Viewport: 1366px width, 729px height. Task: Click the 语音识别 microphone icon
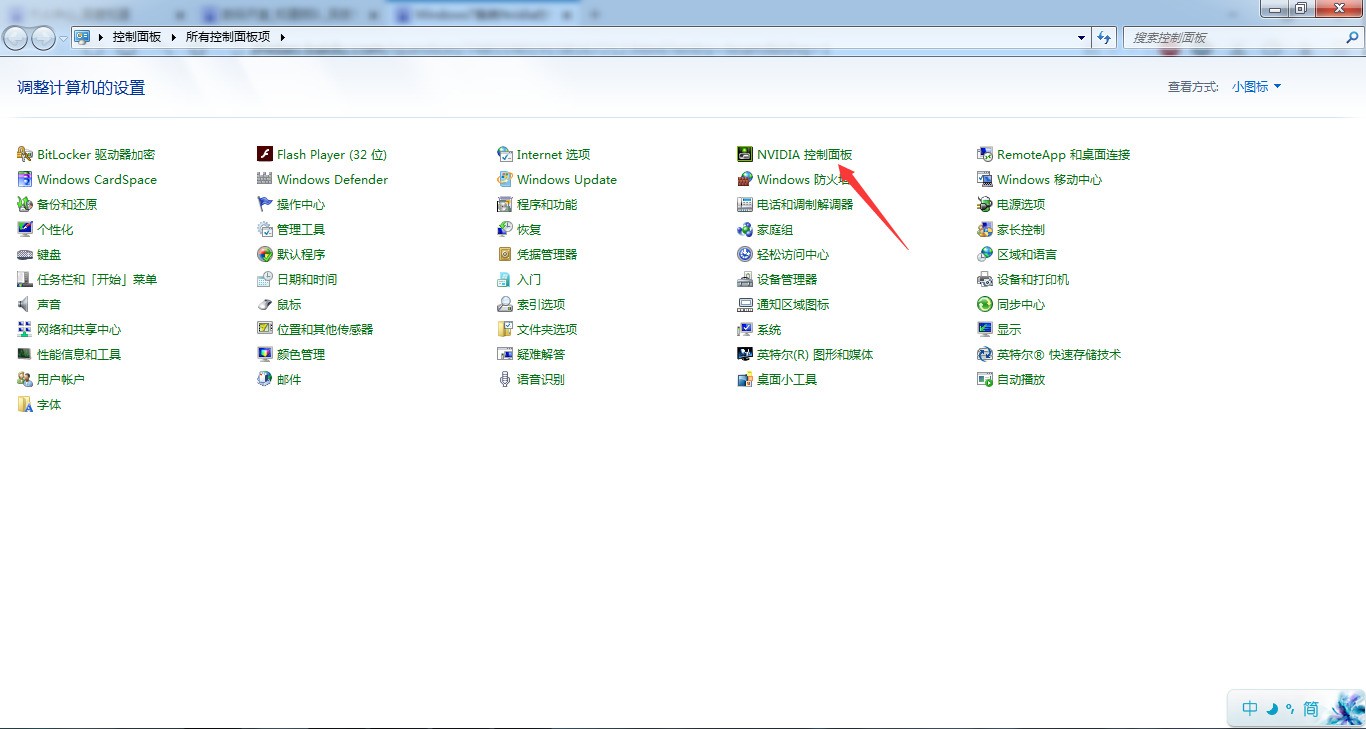[505, 379]
